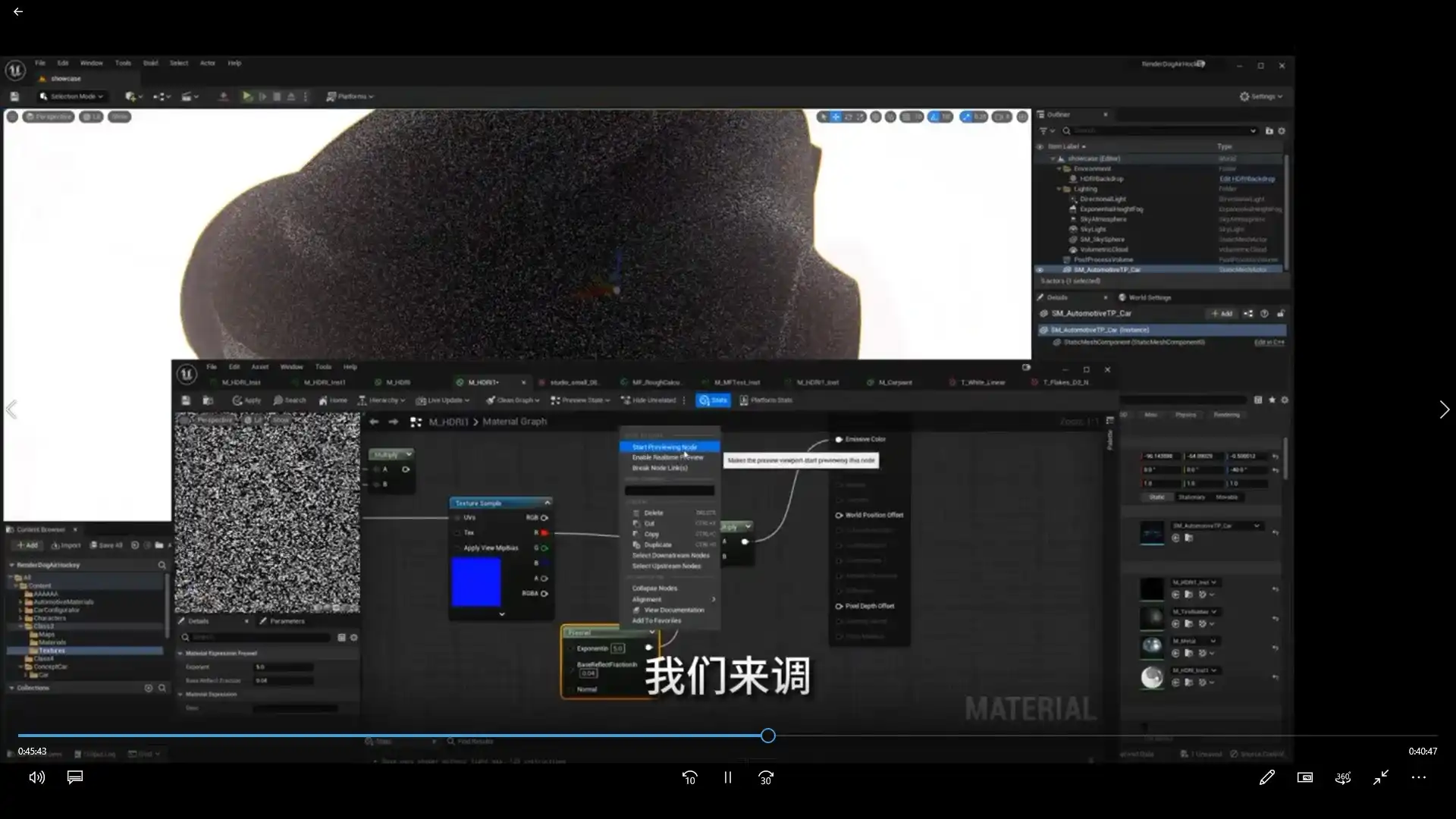The height and width of the screenshot is (819, 1456).
Task: Pause the video playback
Action: coord(727,777)
